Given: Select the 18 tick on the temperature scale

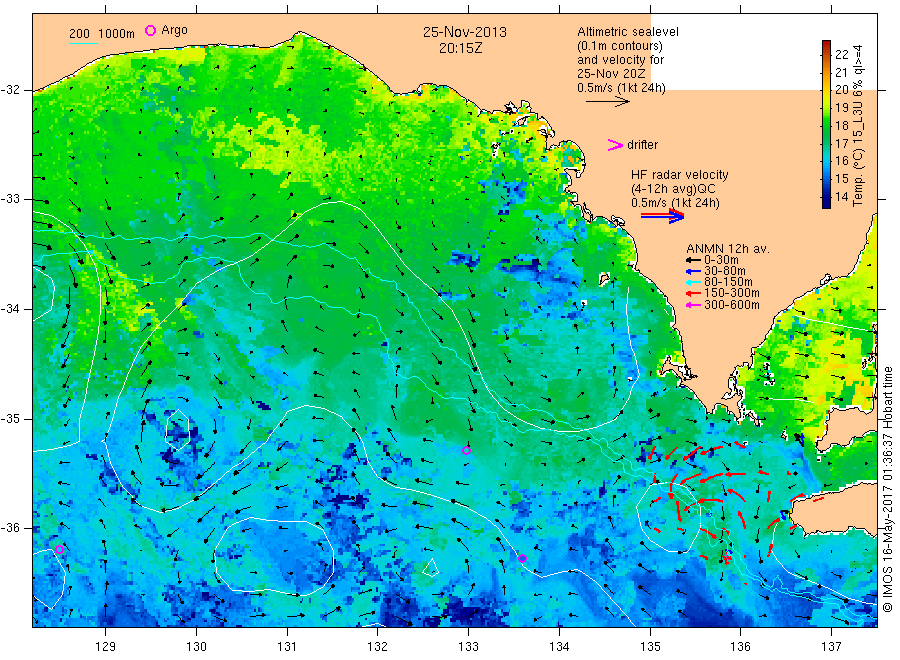Looking at the screenshot, I should click(841, 125).
